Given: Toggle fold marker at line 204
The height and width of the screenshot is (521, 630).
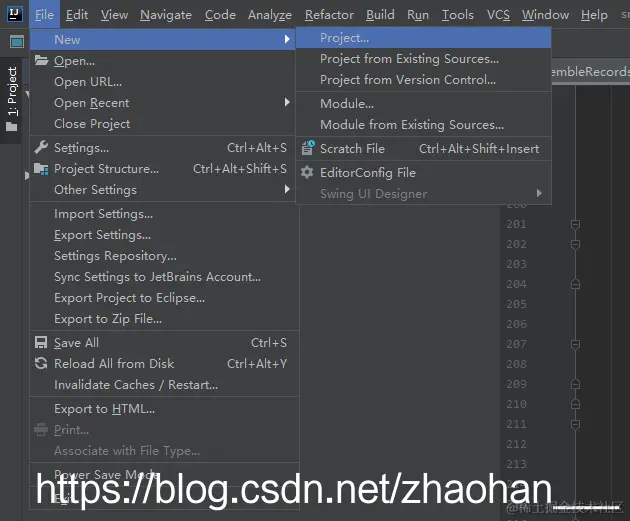Looking at the screenshot, I should [575, 284].
